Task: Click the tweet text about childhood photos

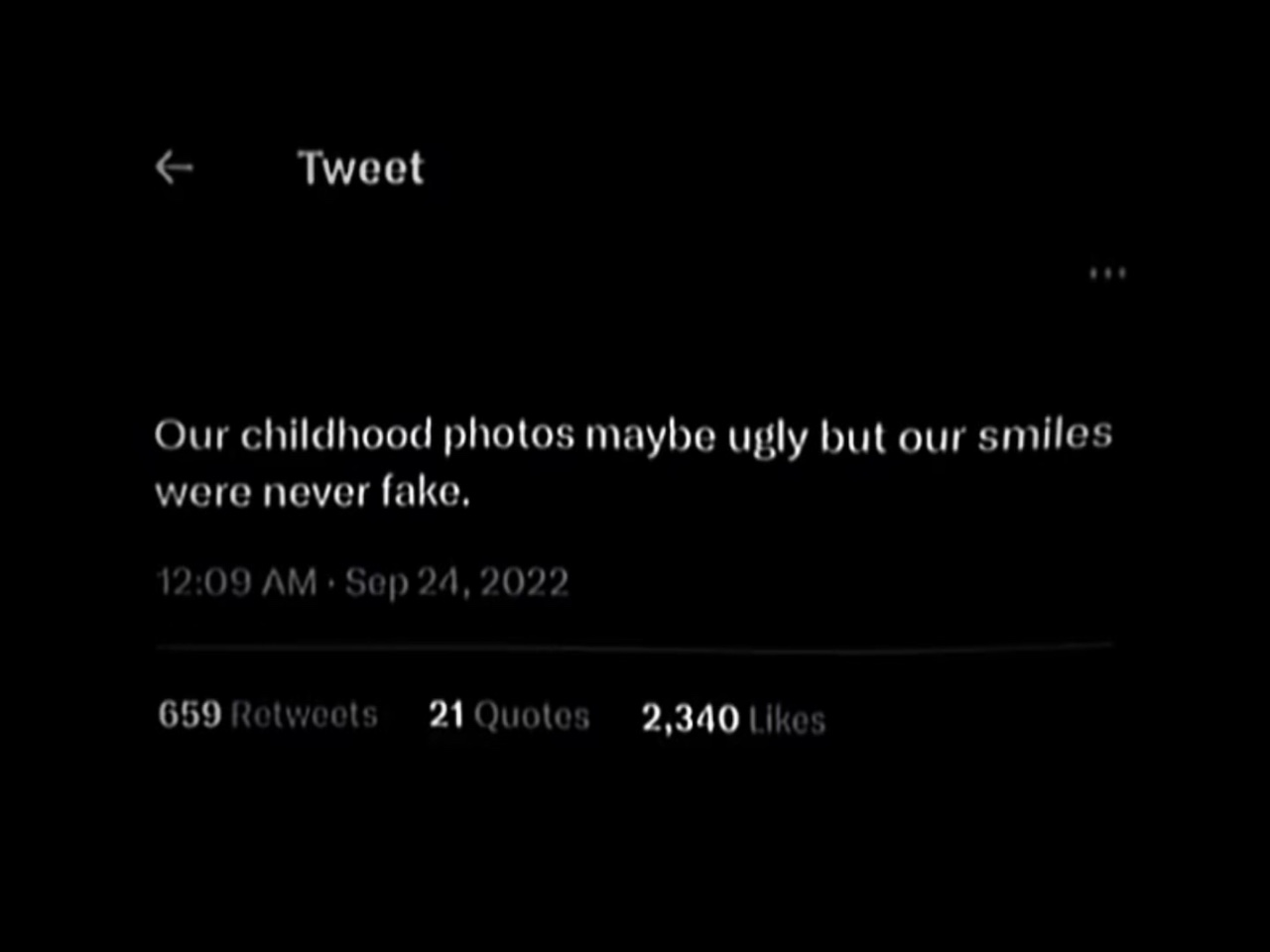Action: click(632, 462)
